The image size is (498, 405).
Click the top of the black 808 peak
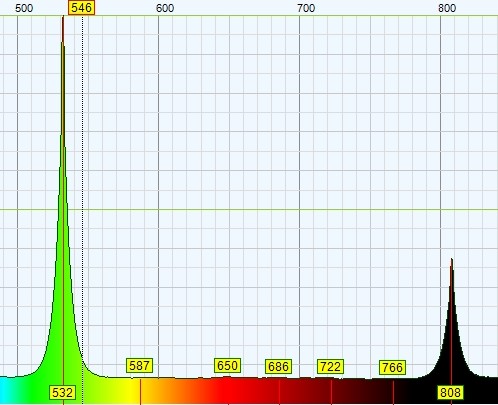pyautogui.click(x=452, y=260)
